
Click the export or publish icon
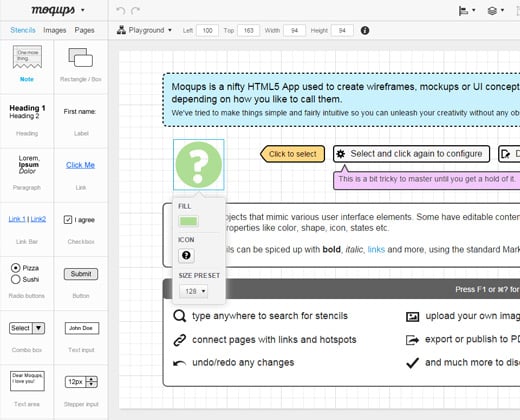tap(412, 340)
